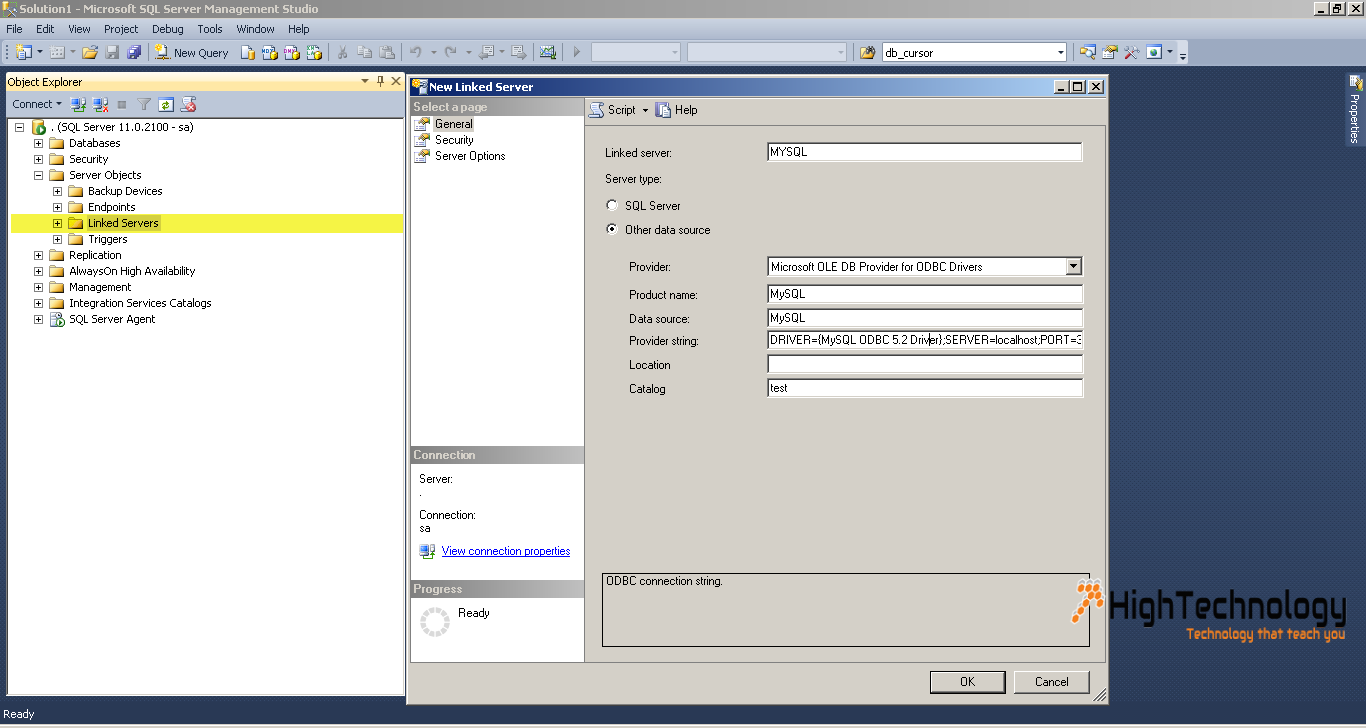The height and width of the screenshot is (728, 1366).
Task: Open the Debug menu
Action: tap(168, 29)
